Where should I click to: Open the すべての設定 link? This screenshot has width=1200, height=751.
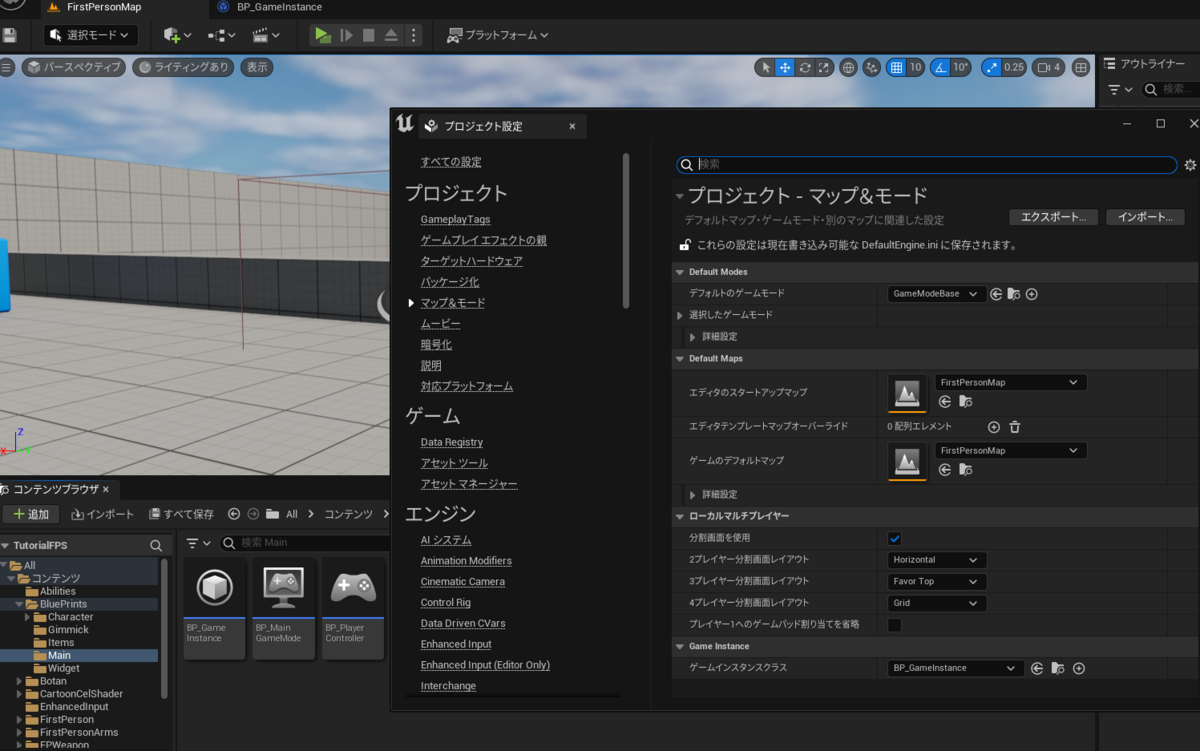click(x=451, y=162)
